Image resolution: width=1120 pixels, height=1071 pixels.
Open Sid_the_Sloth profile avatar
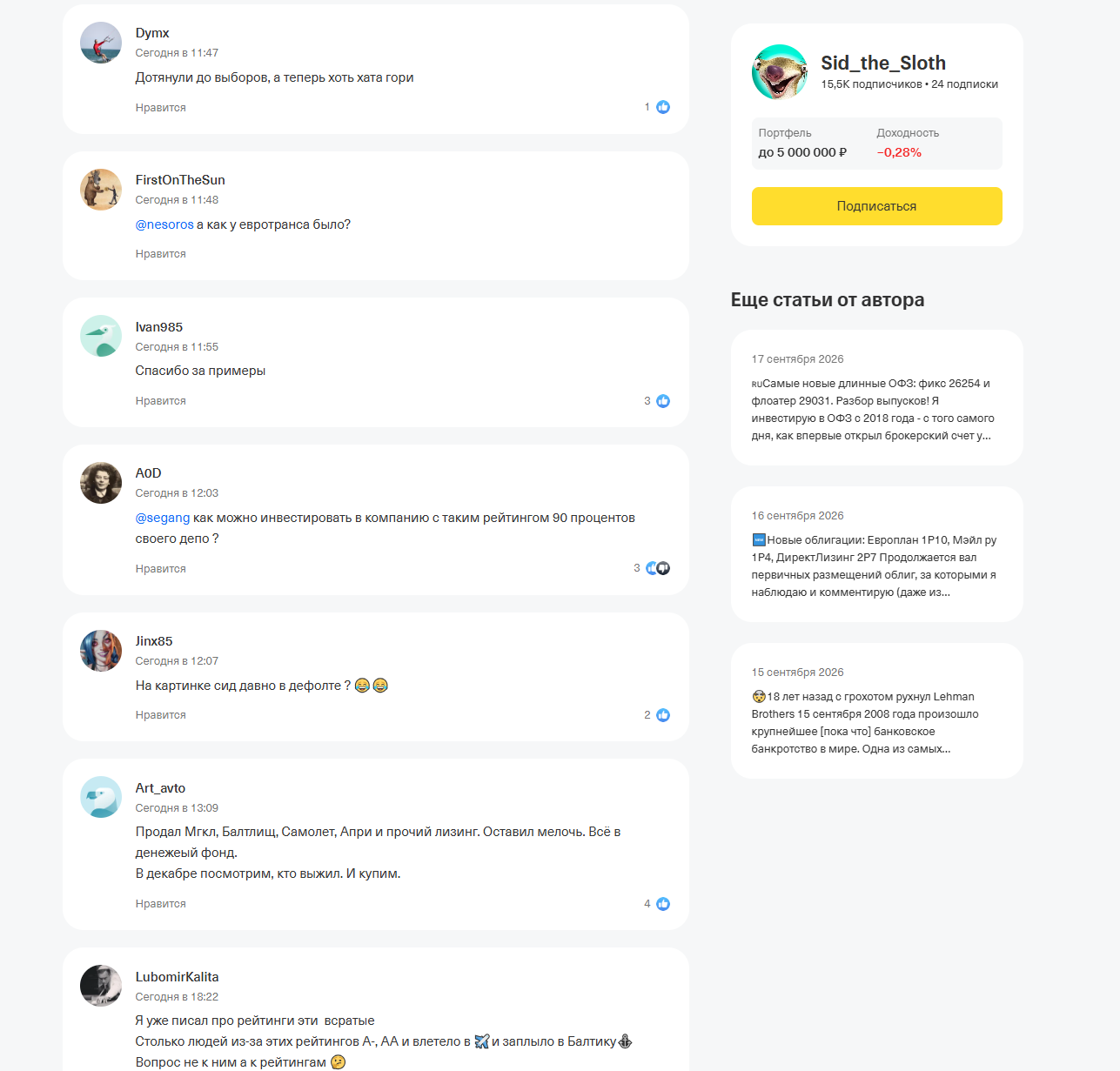coord(780,72)
